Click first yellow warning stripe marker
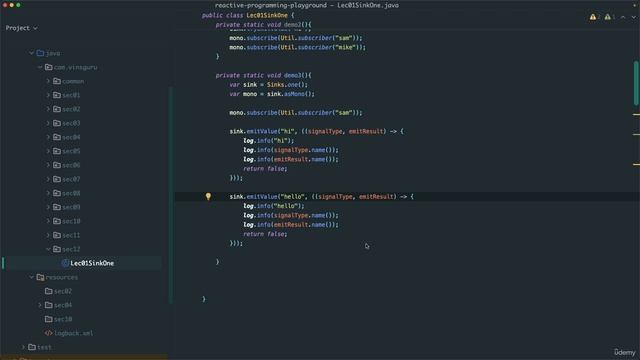 (x=636, y=115)
